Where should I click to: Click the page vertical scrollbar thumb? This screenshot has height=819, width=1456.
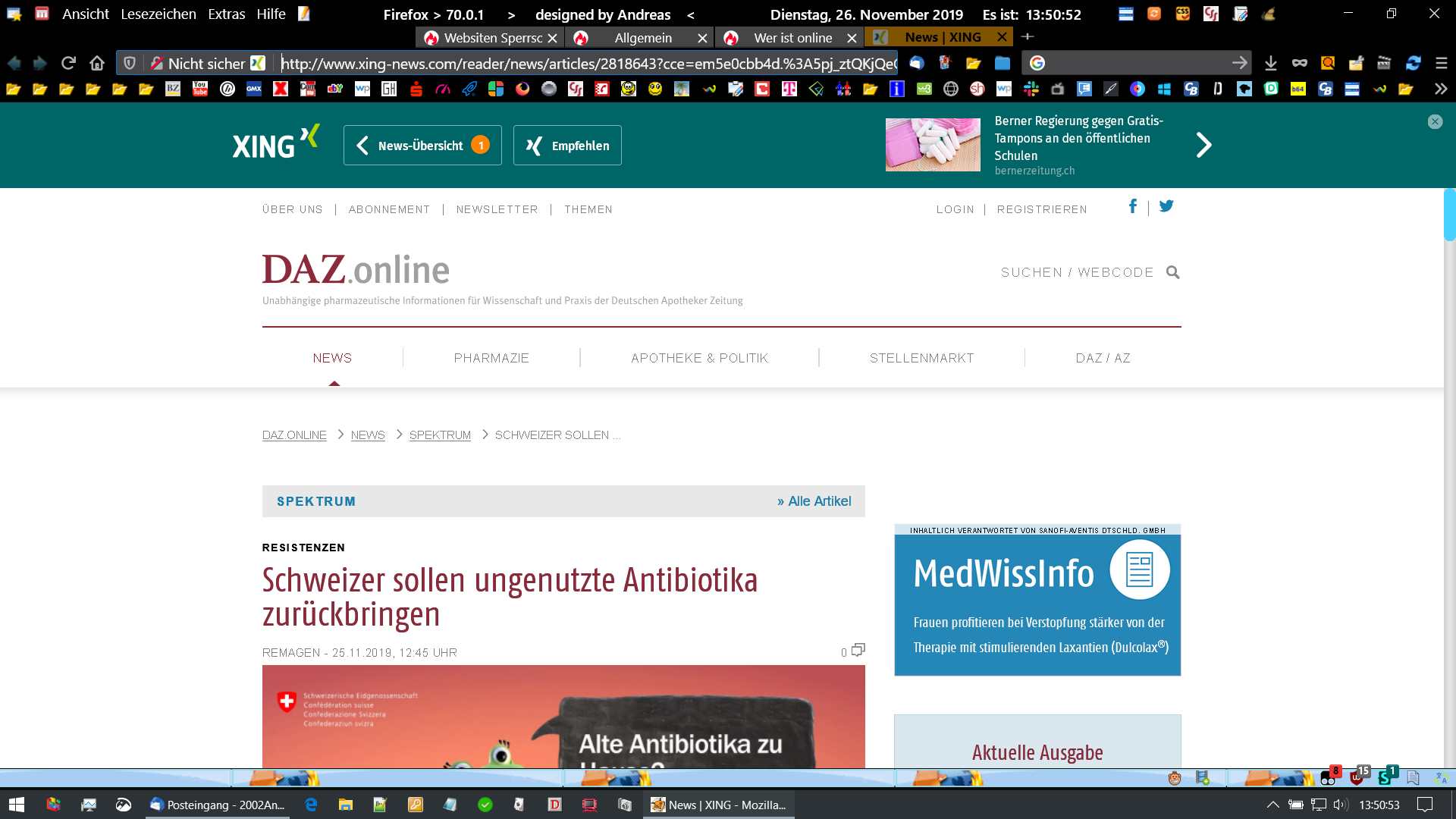[1449, 215]
